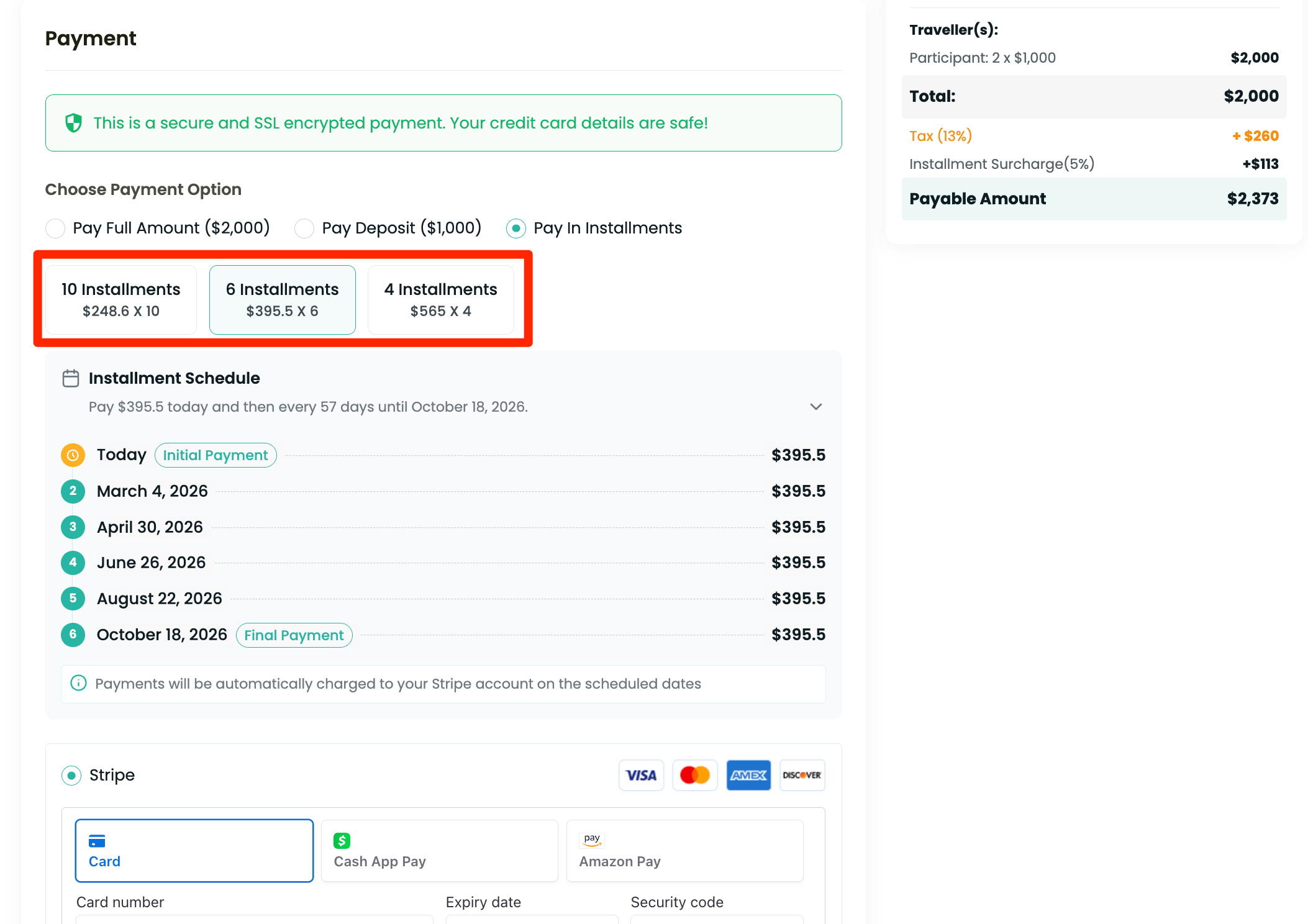Viewport: 1308px width, 924px height.
Task: Choose the 10 Installments plan
Action: pyautogui.click(x=121, y=299)
